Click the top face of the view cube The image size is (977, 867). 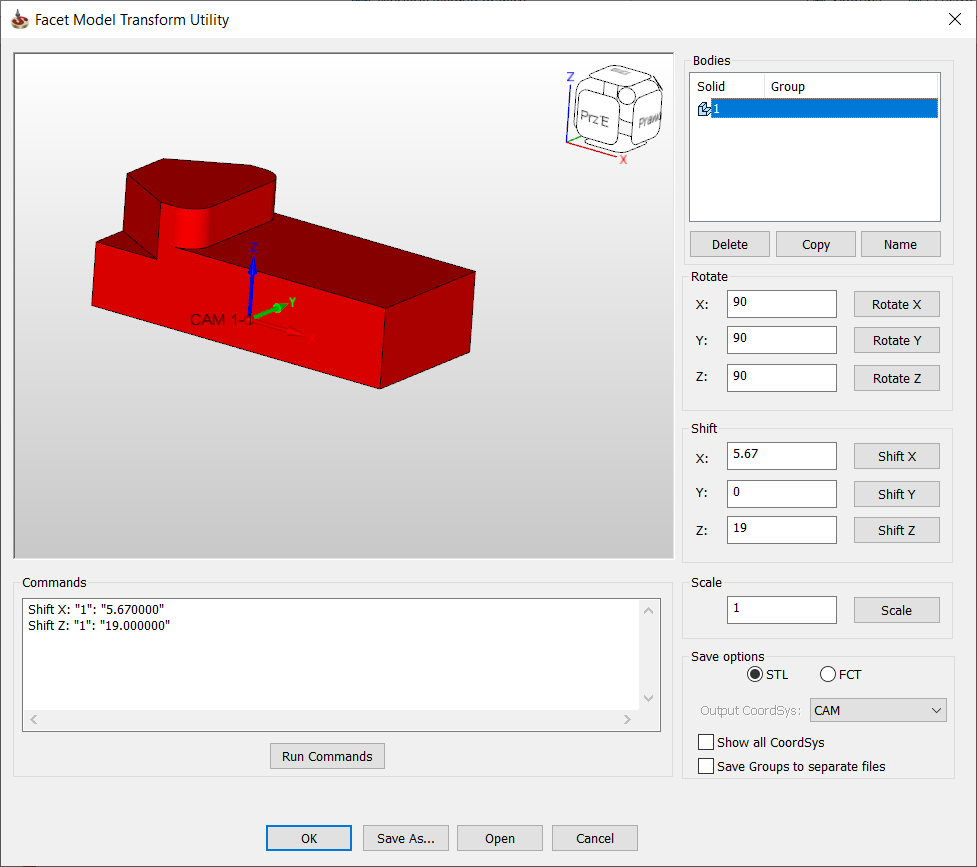[x=615, y=76]
